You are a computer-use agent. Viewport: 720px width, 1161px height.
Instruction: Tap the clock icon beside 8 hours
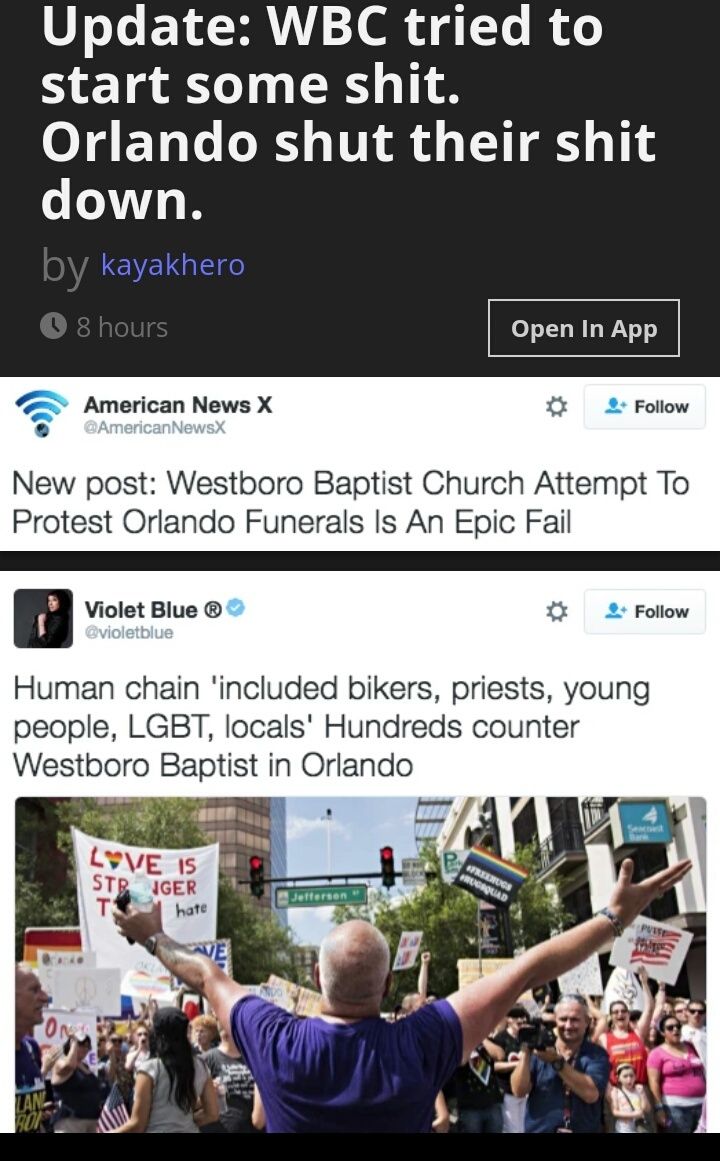tap(53, 326)
